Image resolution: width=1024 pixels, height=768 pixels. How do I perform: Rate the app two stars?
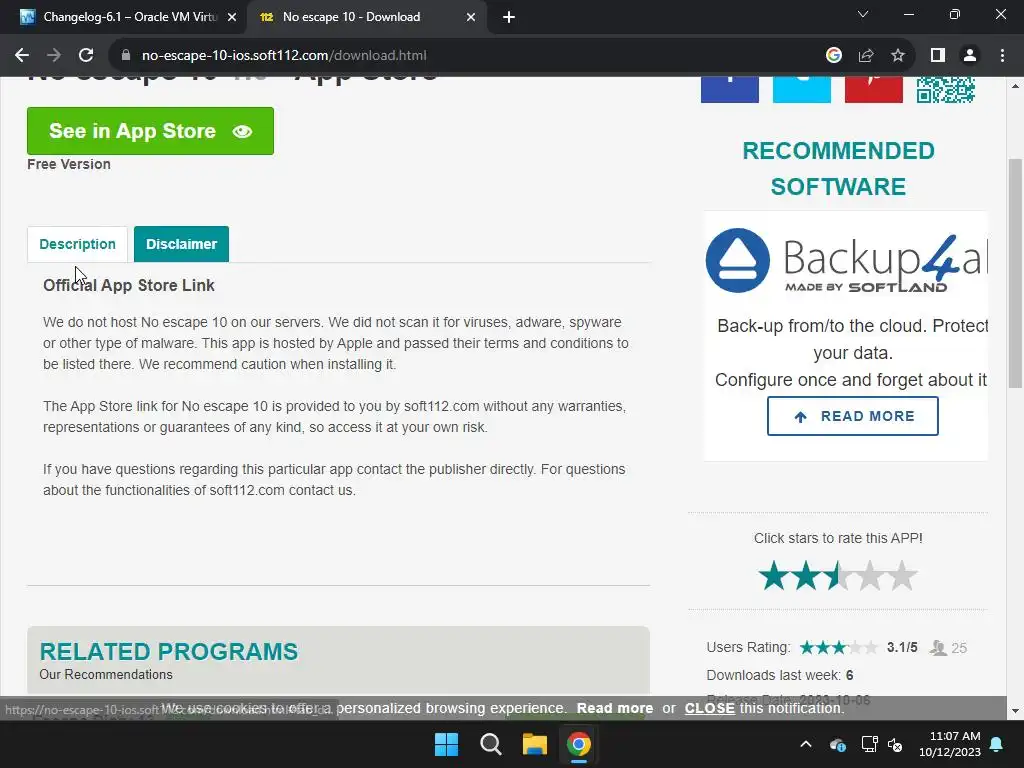coord(806,575)
